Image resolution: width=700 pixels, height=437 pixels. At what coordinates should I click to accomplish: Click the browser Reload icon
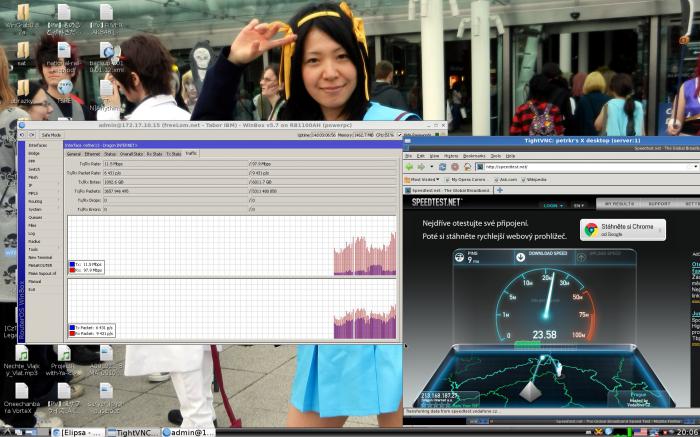[x=442, y=167]
